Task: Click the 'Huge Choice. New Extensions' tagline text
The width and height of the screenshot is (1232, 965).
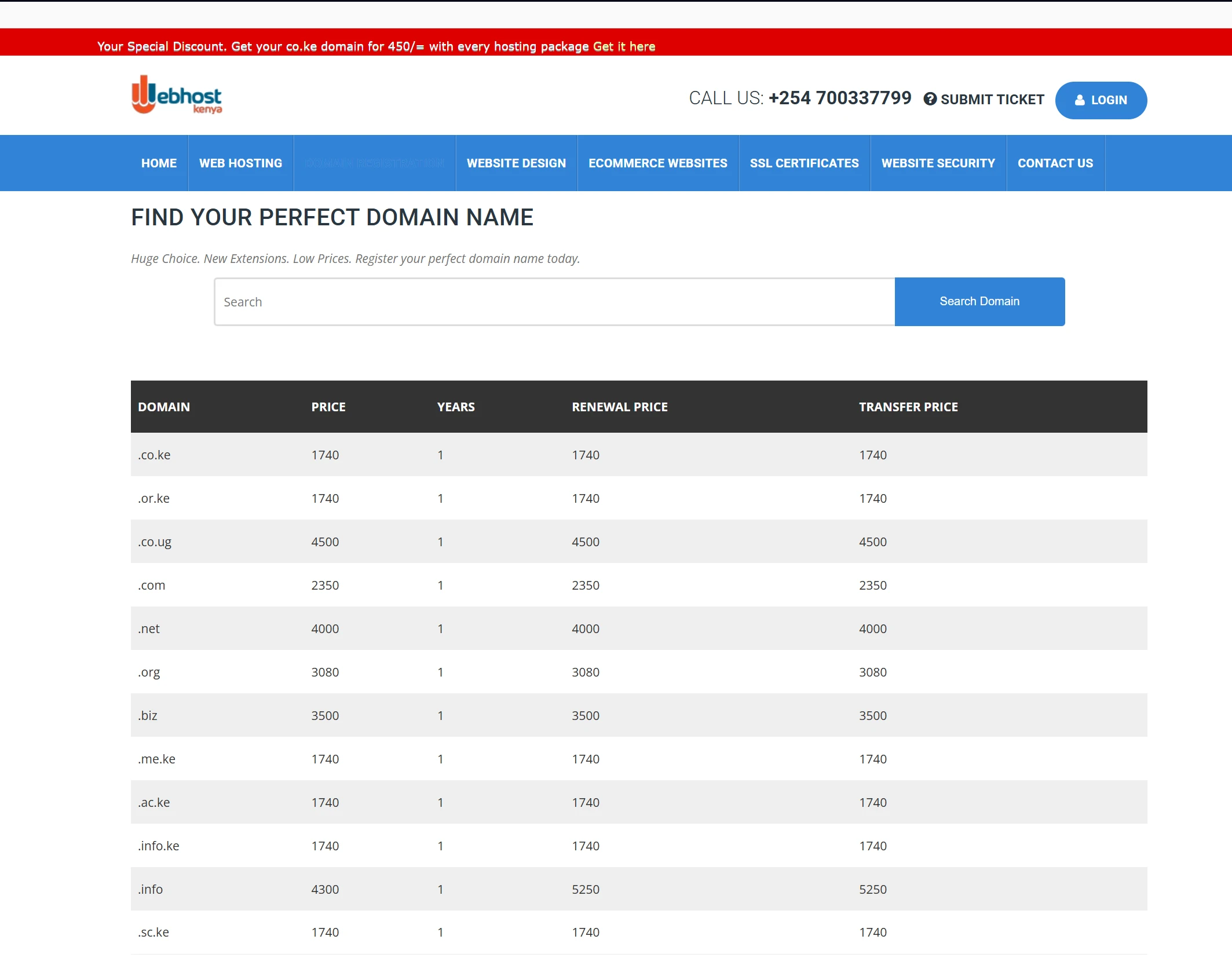Action: (x=355, y=258)
